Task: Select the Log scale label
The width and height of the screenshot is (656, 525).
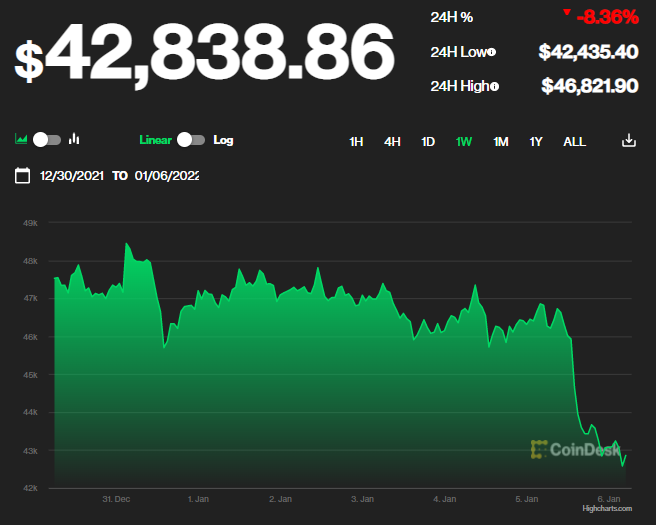Action: pyautogui.click(x=223, y=140)
